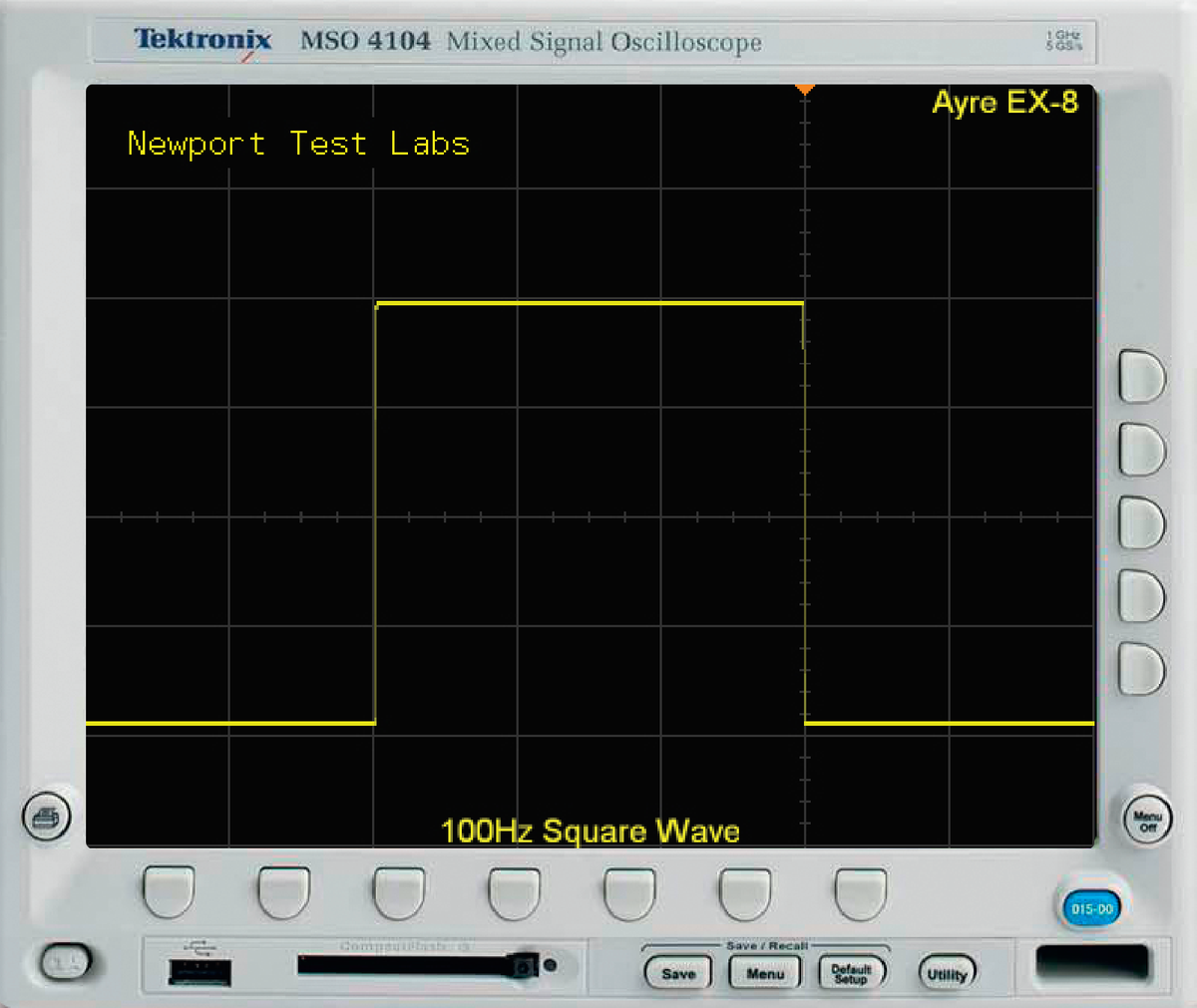Click the second right-side bezel button from top
Screen dimensions: 1197x1008
1141,450
